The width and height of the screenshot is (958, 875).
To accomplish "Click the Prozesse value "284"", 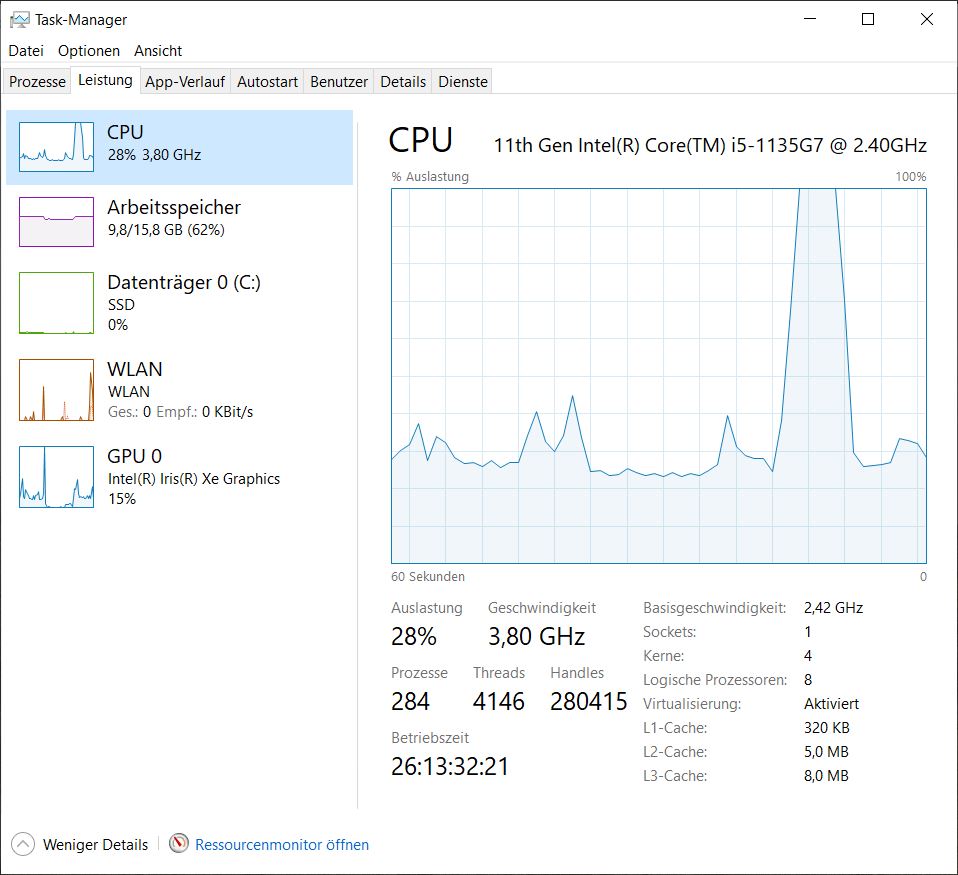I will point(410,701).
